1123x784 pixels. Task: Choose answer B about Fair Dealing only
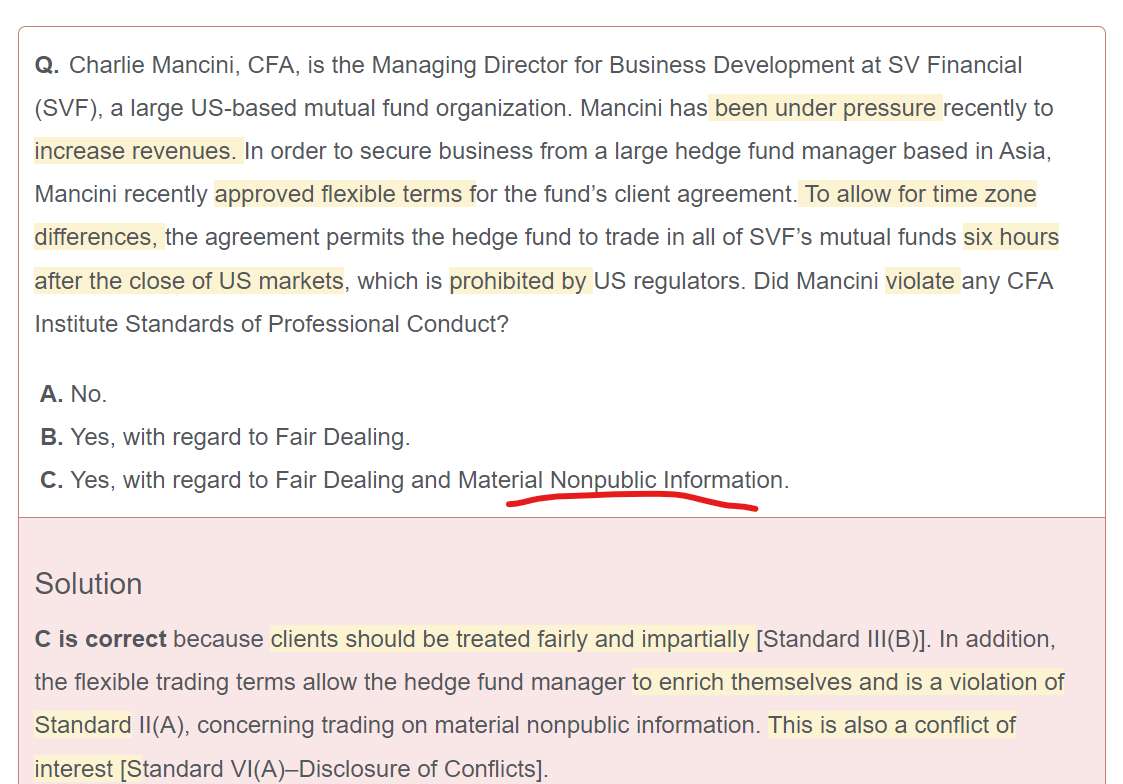pos(225,437)
